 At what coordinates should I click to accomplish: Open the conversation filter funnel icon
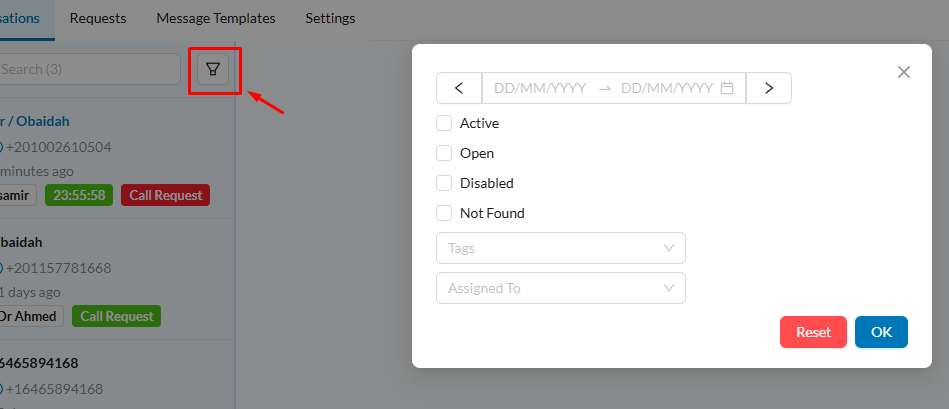(x=213, y=69)
